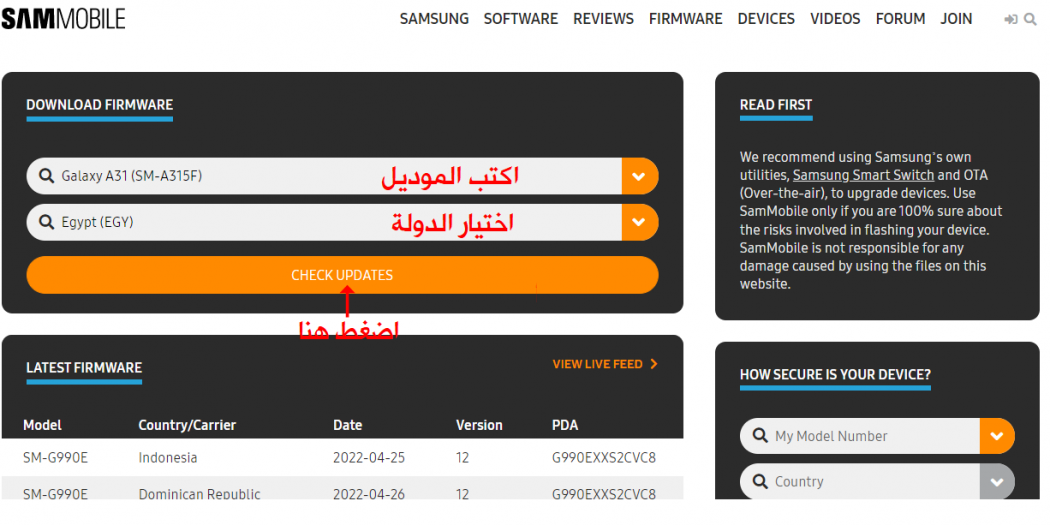Click G990EXXS2CVC8 in the Indonesia row
Image resolution: width=1050 pixels, height=525 pixels.
(x=604, y=458)
